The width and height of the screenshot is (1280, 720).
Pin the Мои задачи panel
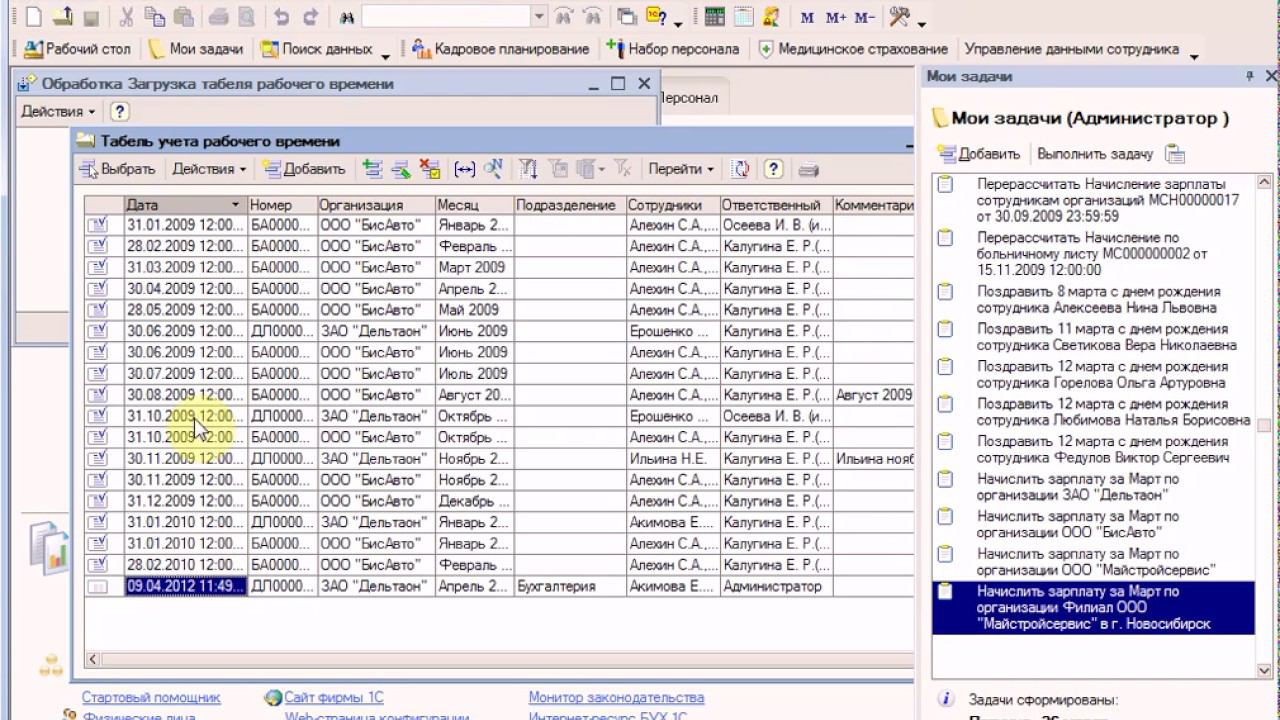pos(1249,76)
